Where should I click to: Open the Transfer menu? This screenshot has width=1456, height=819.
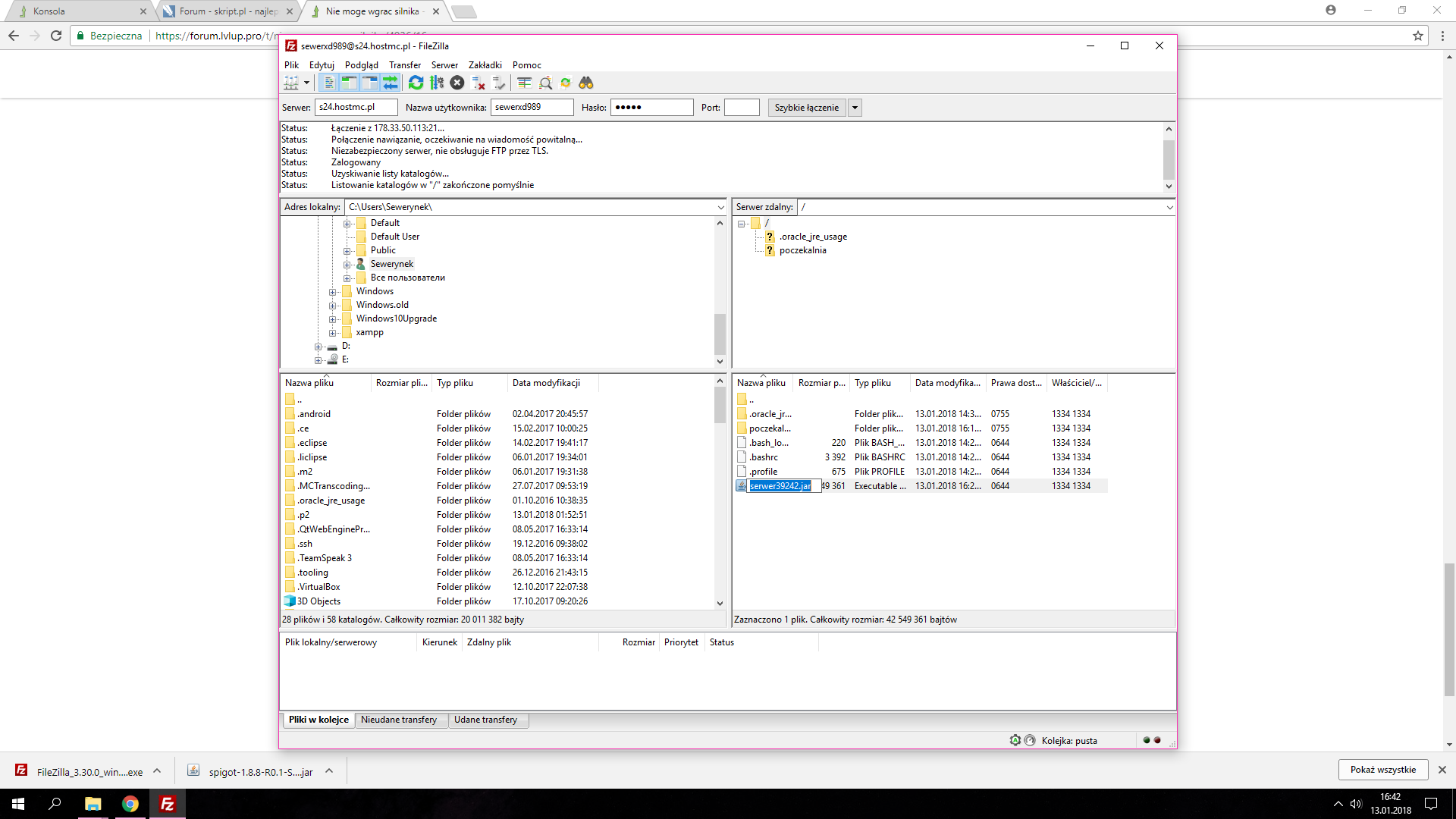tap(404, 65)
